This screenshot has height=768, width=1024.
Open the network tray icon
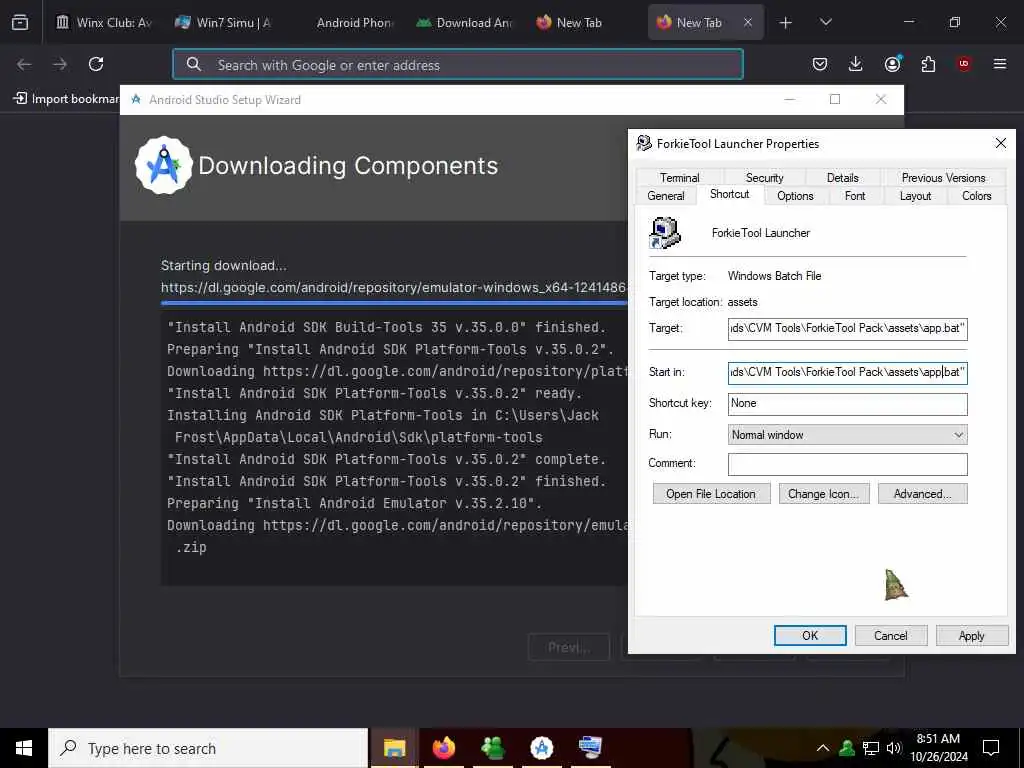tap(871, 748)
